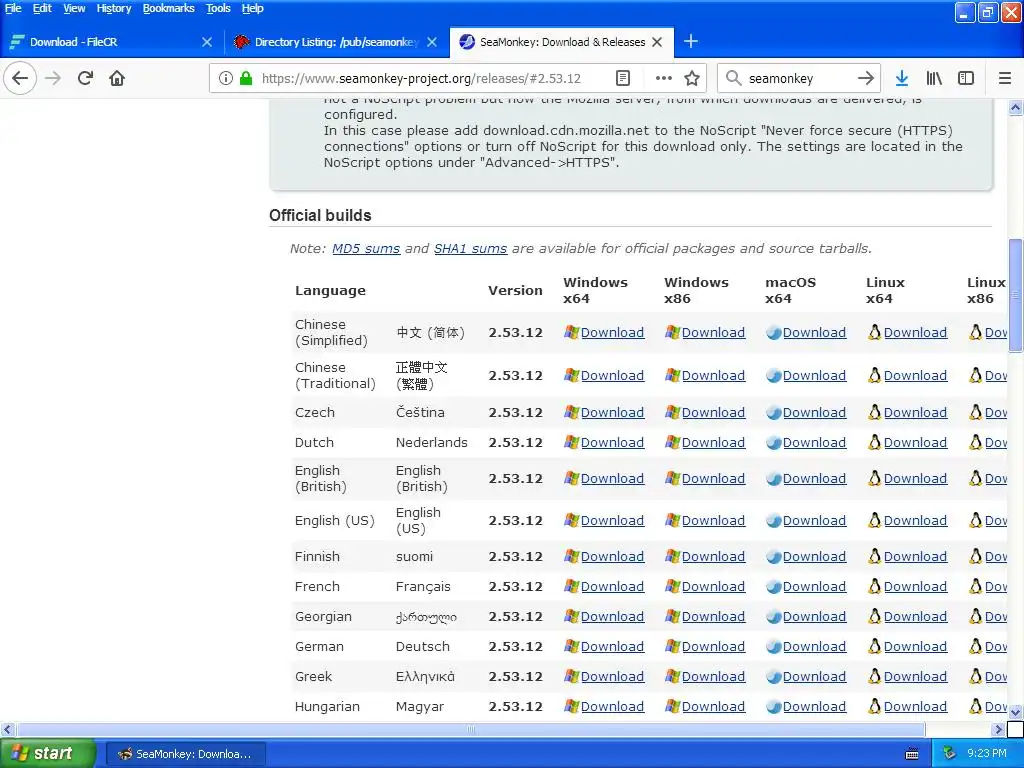Open the MD5 sums link
Screen dimensions: 1024x768
[x=366, y=249]
